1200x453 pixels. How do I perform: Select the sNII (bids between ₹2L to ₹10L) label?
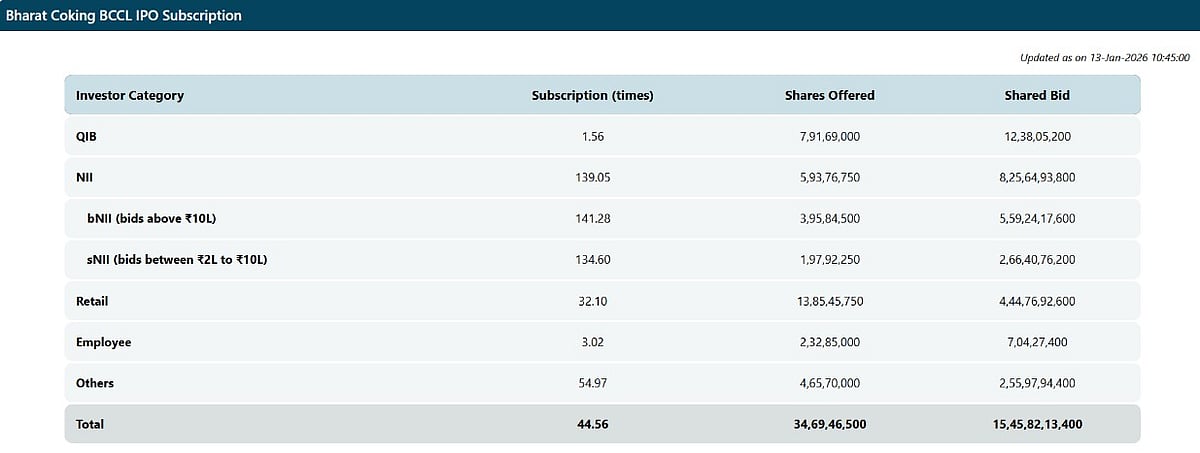pos(178,260)
